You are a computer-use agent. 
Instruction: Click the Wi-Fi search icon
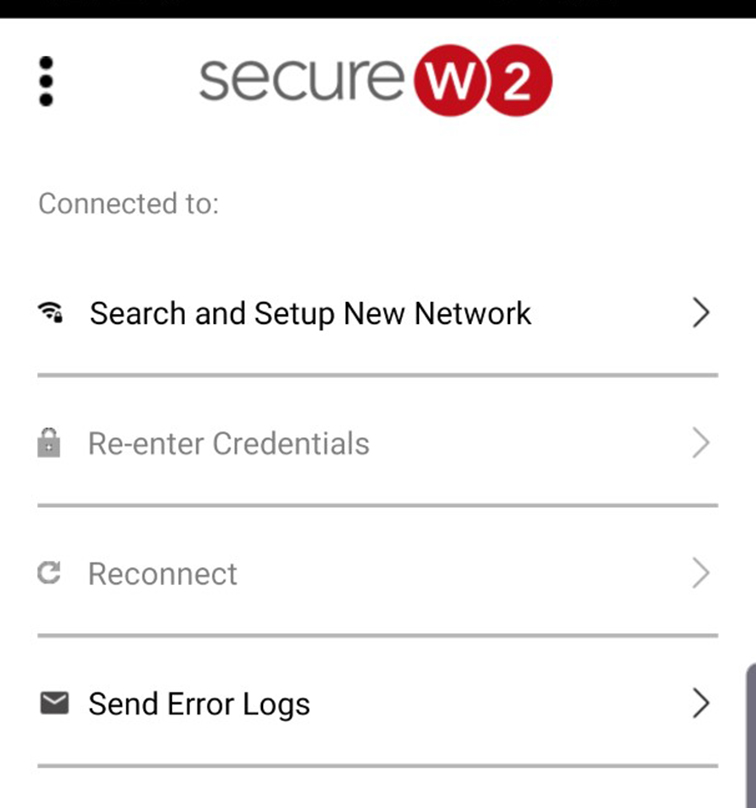[x=49, y=313]
